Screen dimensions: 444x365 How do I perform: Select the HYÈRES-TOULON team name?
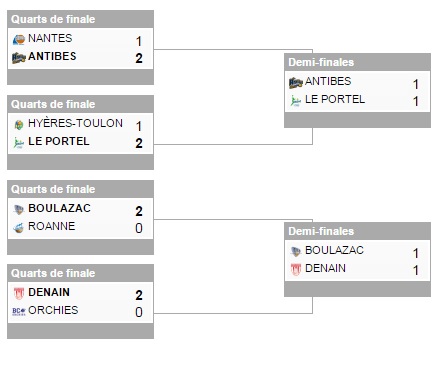click(x=75, y=123)
